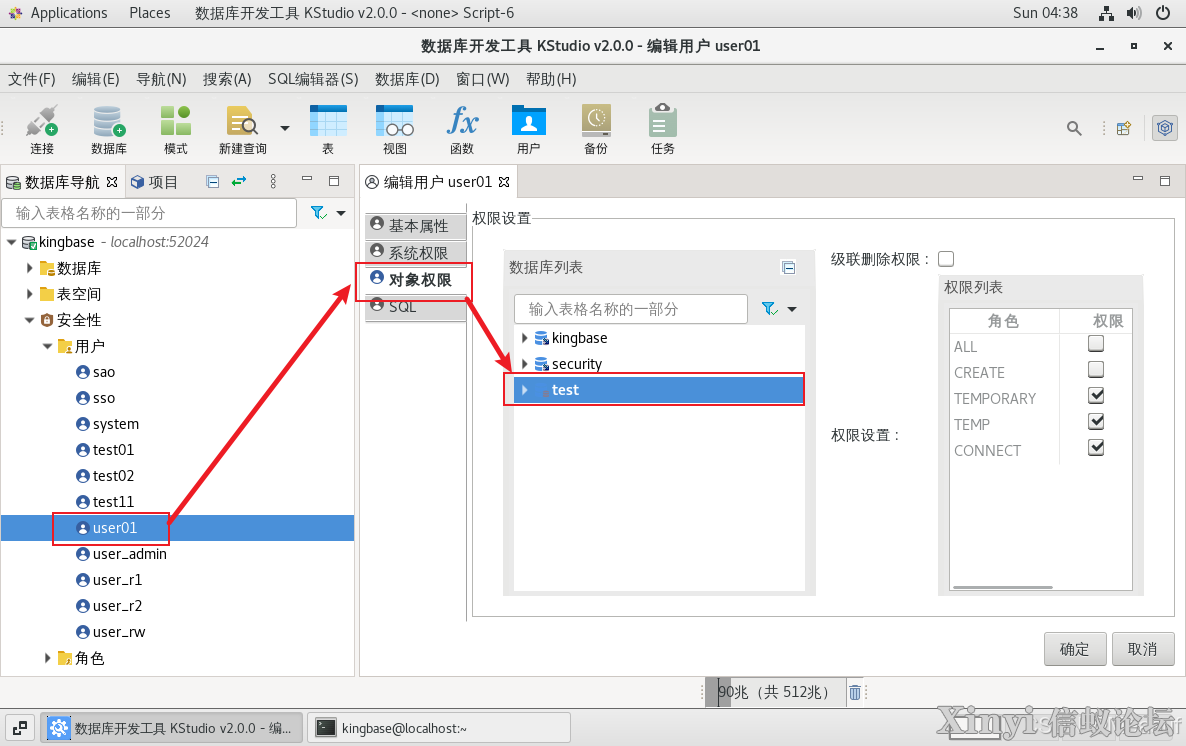Click the 取消 button

click(1143, 649)
